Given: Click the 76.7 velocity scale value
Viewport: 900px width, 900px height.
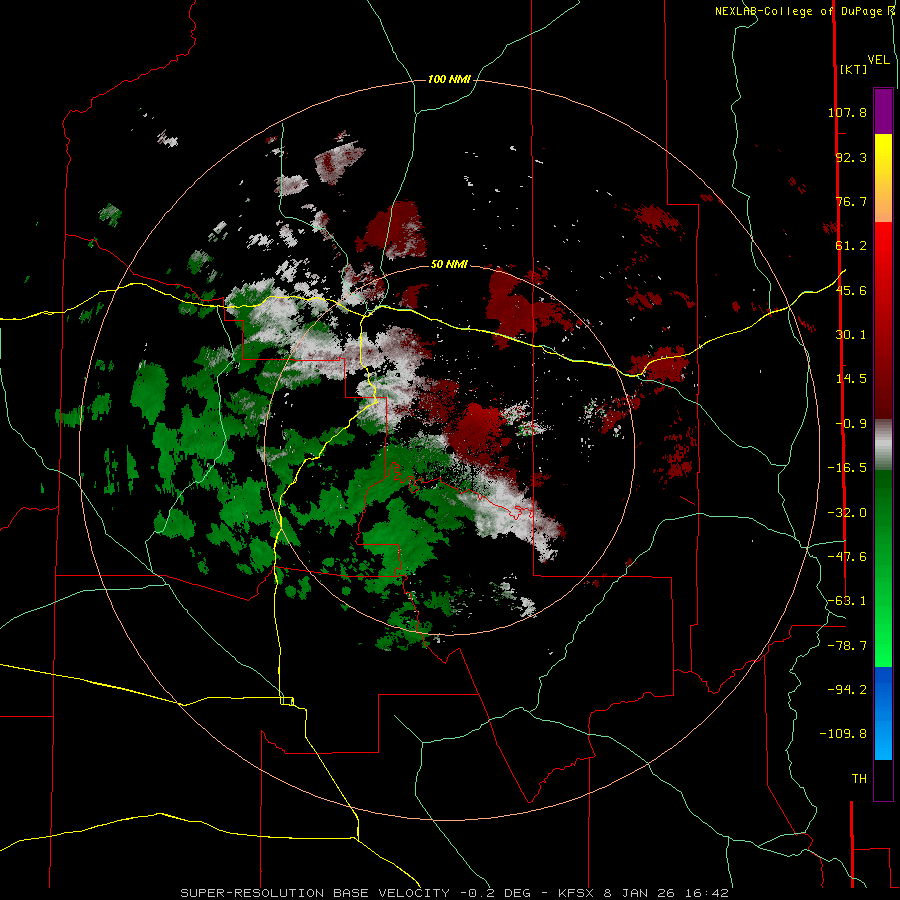Looking at the screenshot, I should click(851, 201).
